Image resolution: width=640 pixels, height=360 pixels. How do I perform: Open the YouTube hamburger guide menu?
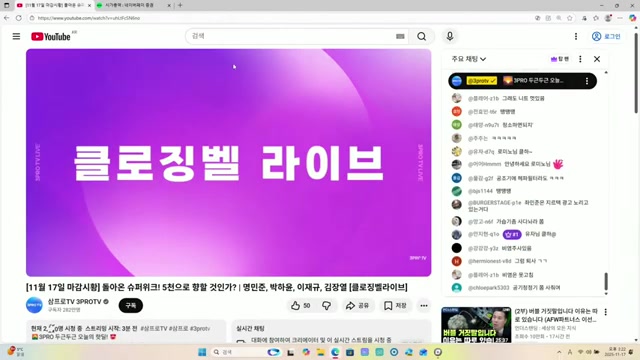16,36
